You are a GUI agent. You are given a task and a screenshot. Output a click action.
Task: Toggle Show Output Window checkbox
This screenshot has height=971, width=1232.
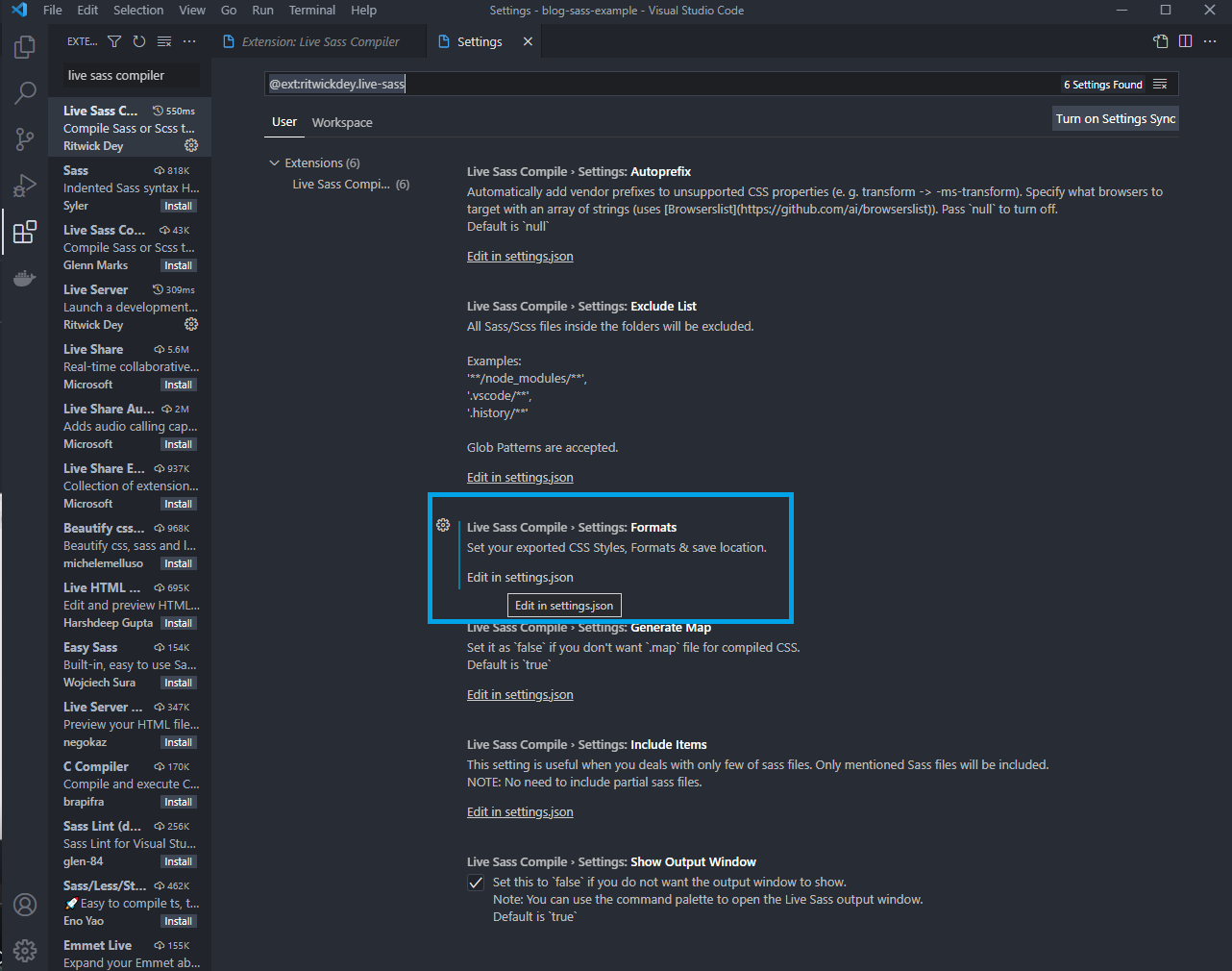tap(476, 883)
